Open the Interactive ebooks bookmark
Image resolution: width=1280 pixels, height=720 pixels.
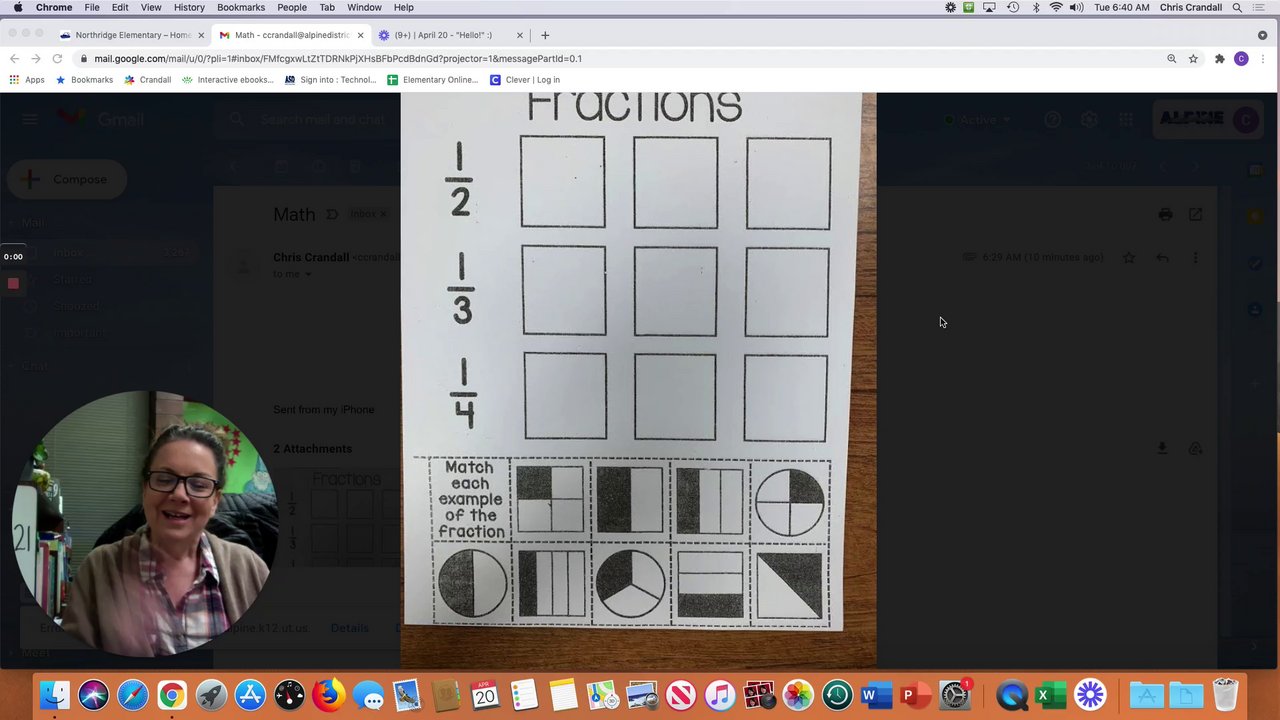point(228,80)
